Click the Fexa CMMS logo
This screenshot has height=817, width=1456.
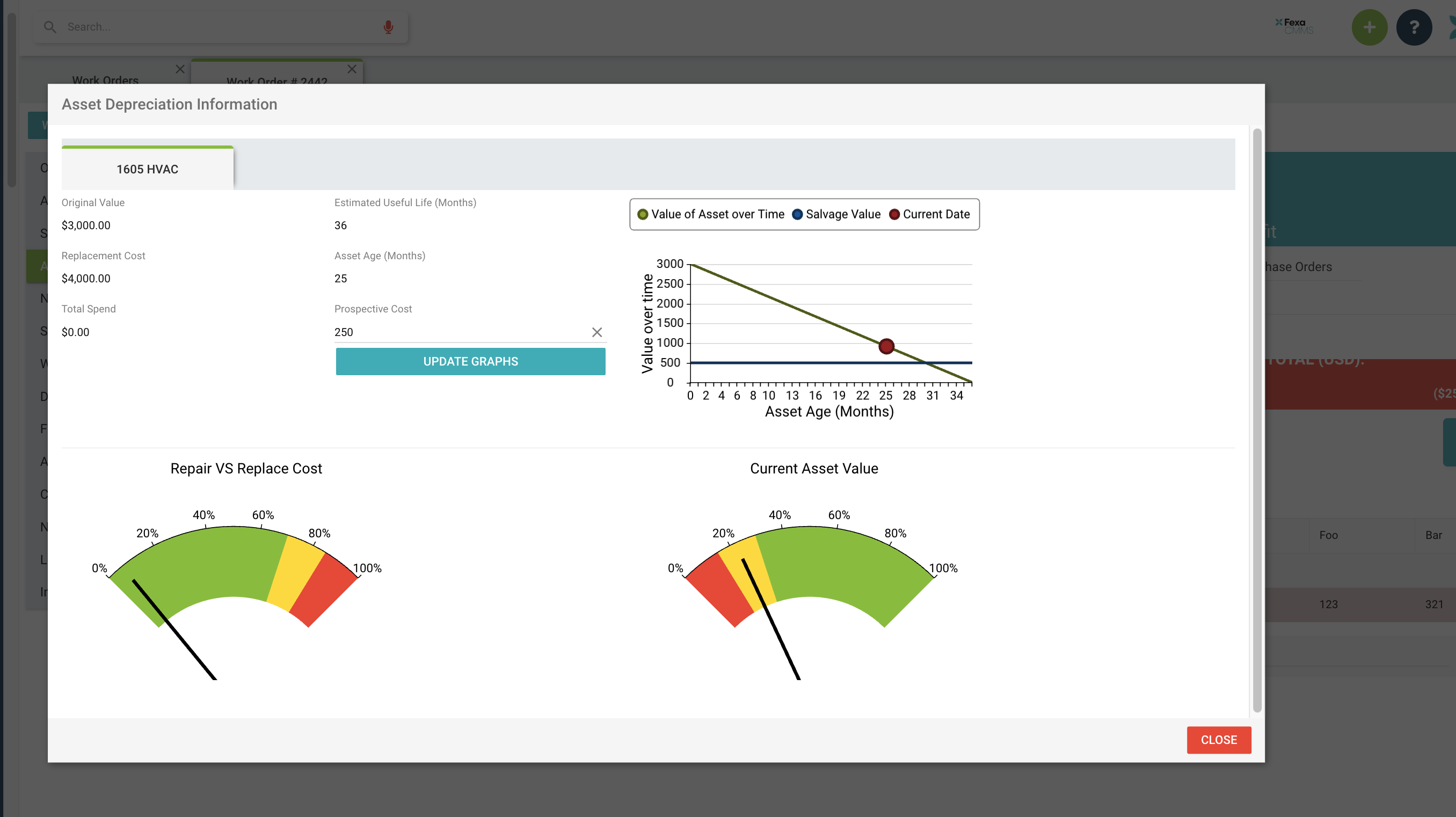1295,26
